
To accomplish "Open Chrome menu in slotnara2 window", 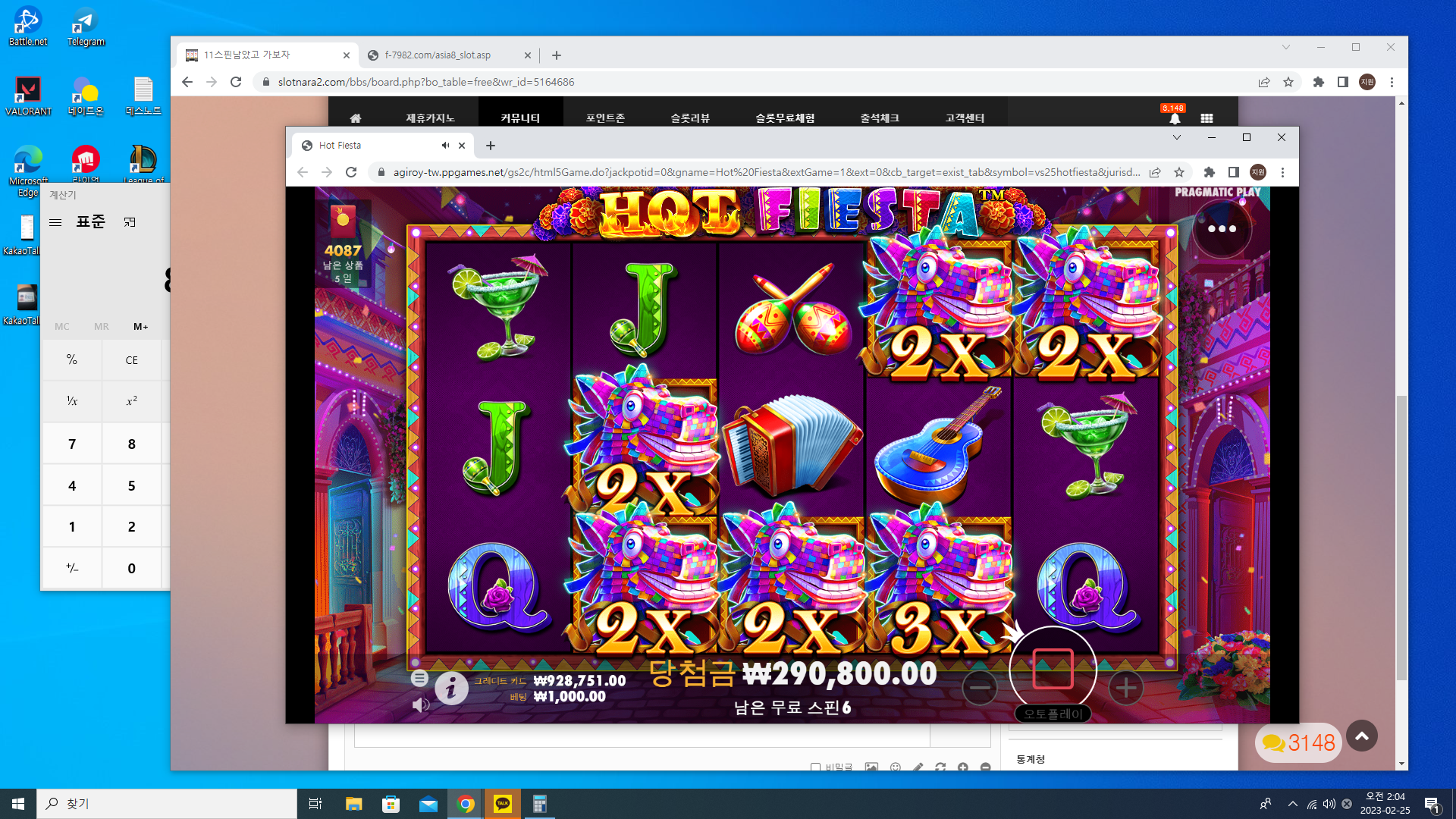I will tap(1392, 82).
